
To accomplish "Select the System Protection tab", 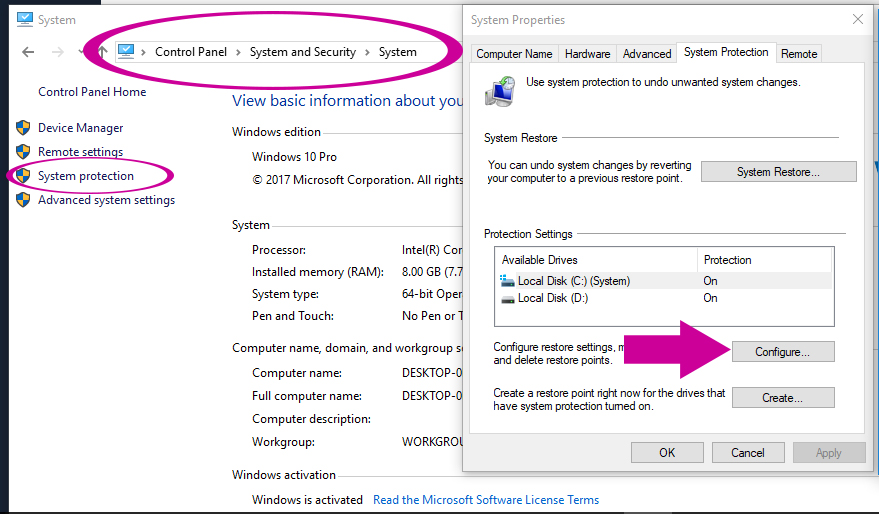I will [726, 52].
